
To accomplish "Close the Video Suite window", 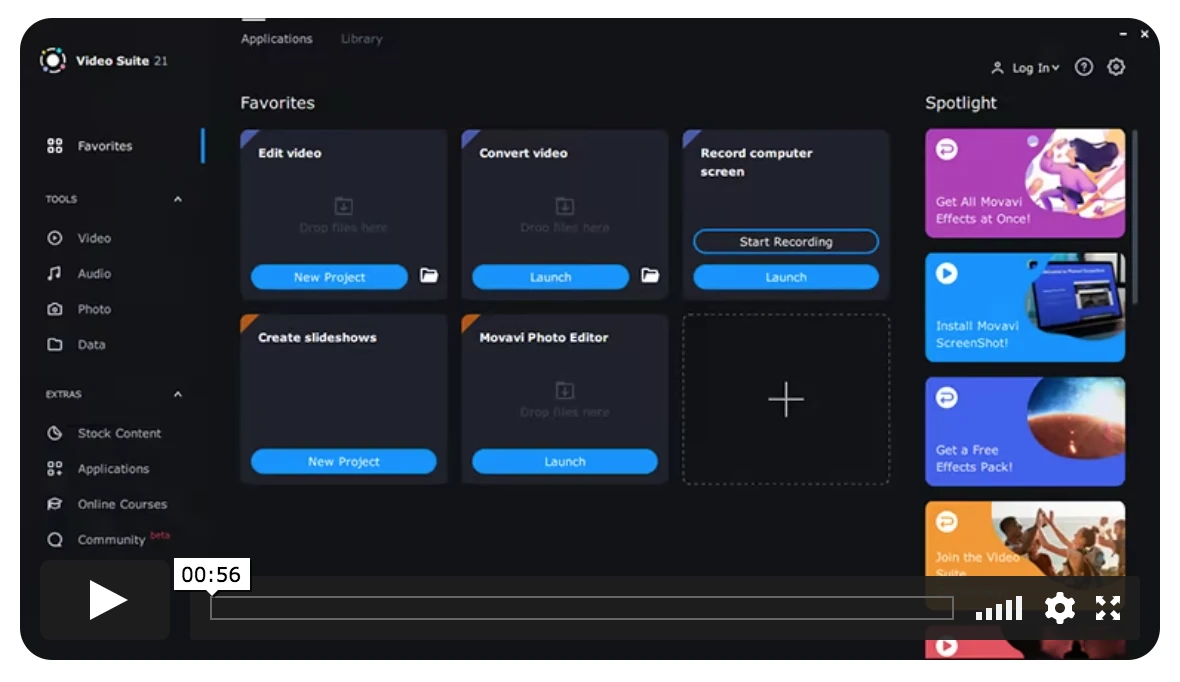I will point(1145,34).
